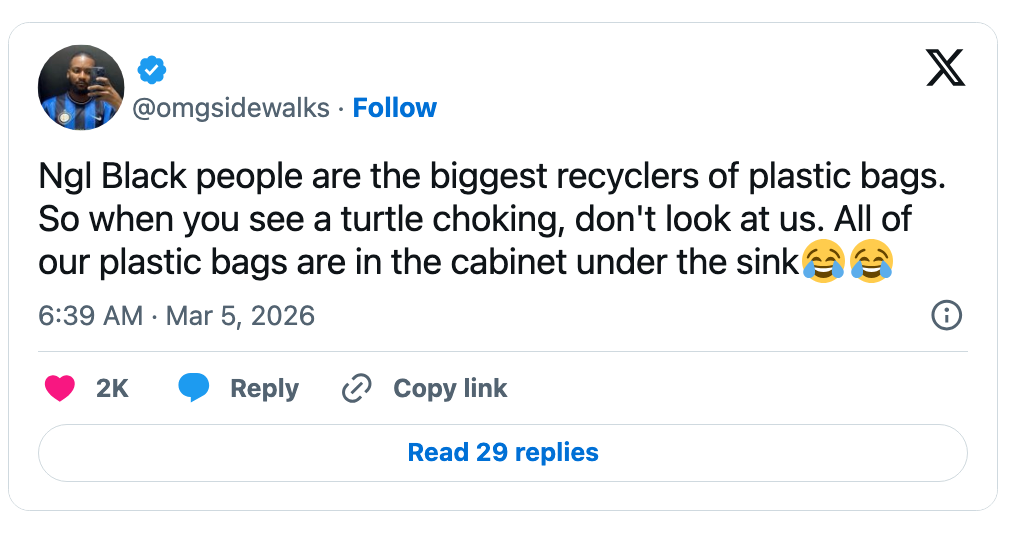
Task: Click the chain link icon
Action: point(357,389)
